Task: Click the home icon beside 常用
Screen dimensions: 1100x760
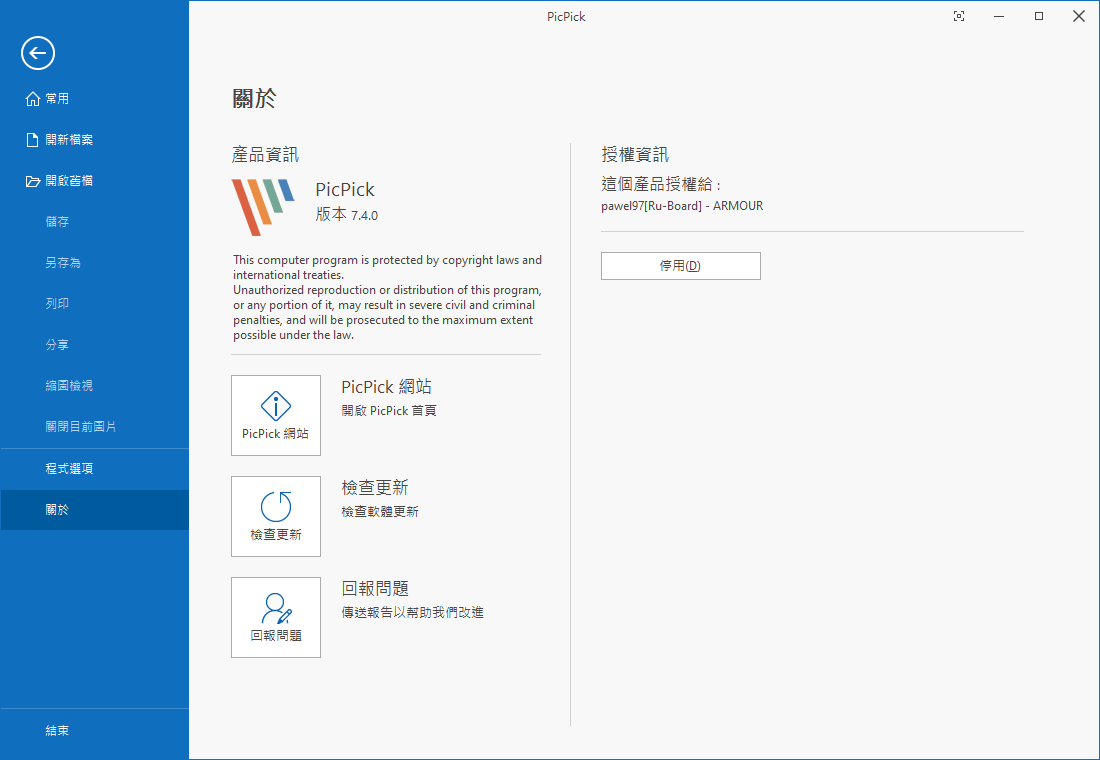Action: click(32, 99)
